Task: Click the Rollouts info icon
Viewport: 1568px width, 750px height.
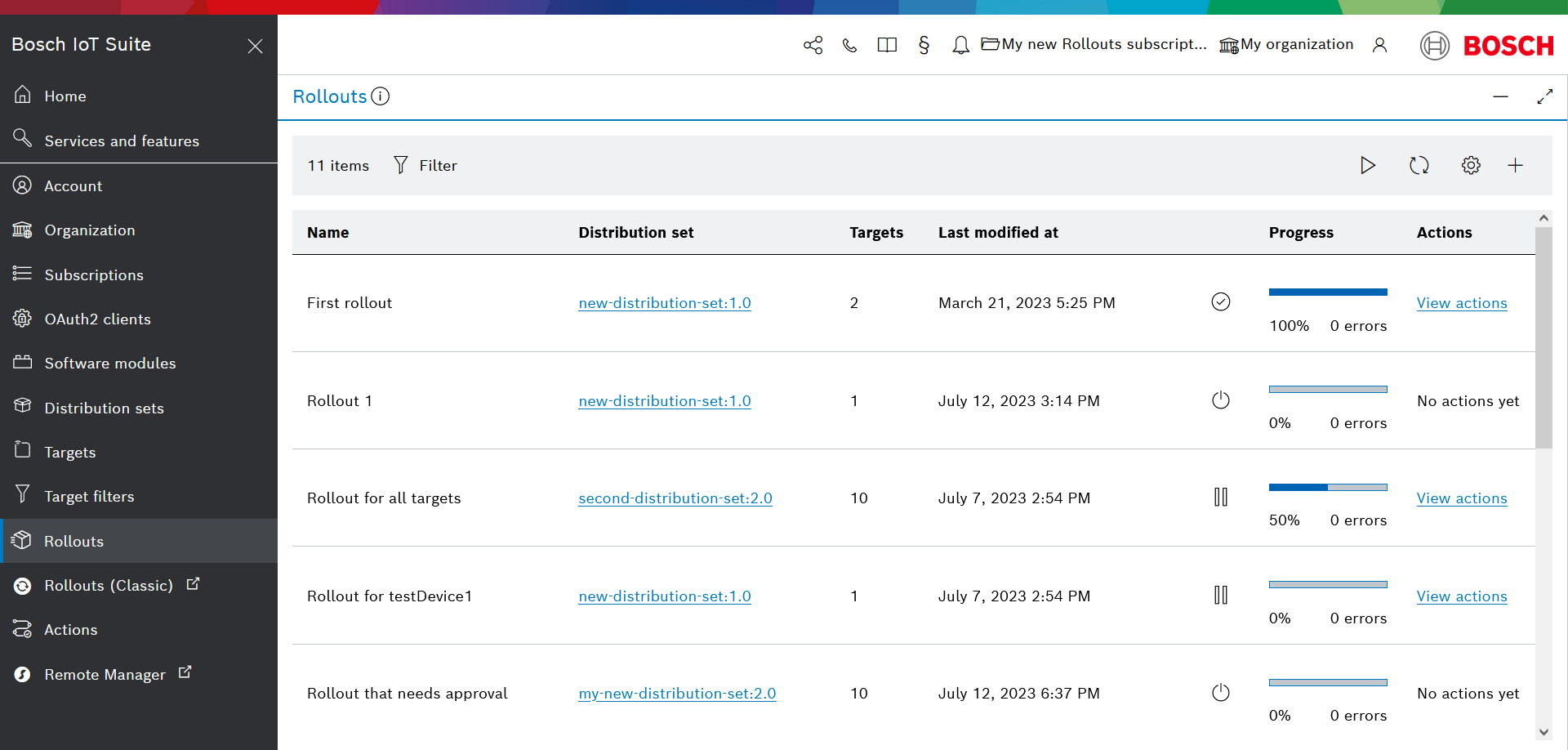Action: [x=381, y=96]
